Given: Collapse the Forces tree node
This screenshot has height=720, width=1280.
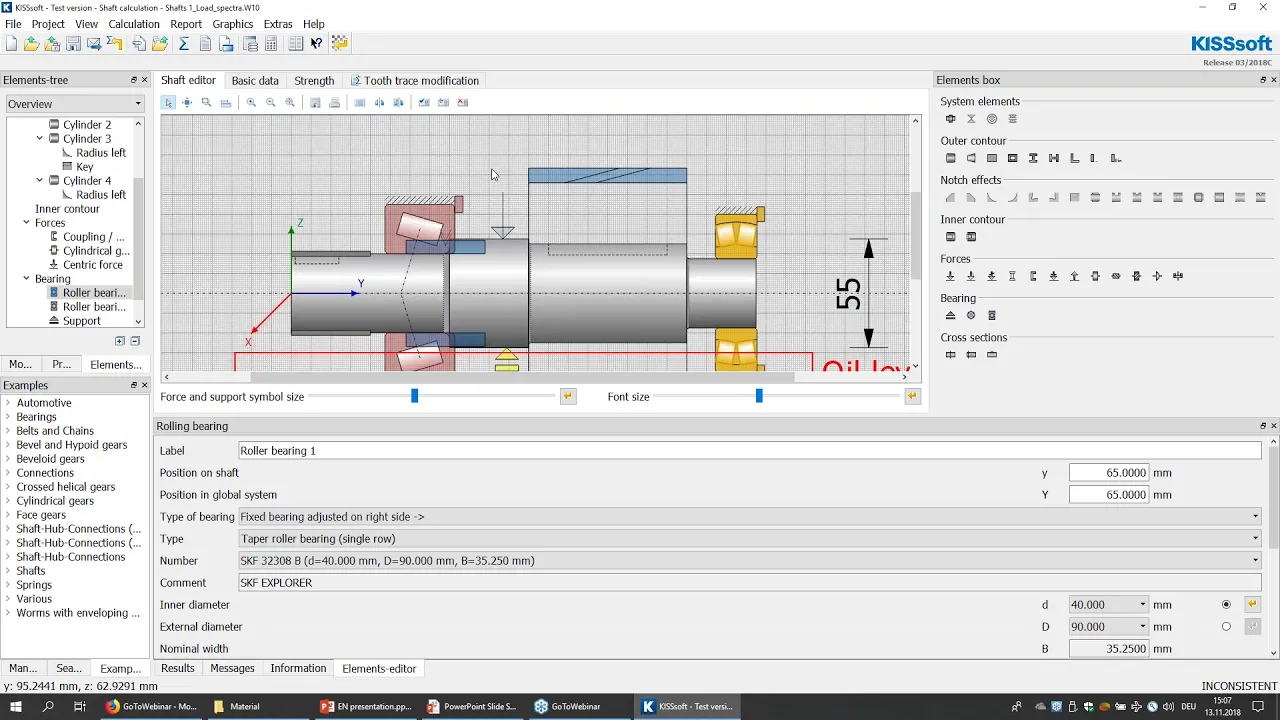Looking at the screenshot, I should pos(26,223).
